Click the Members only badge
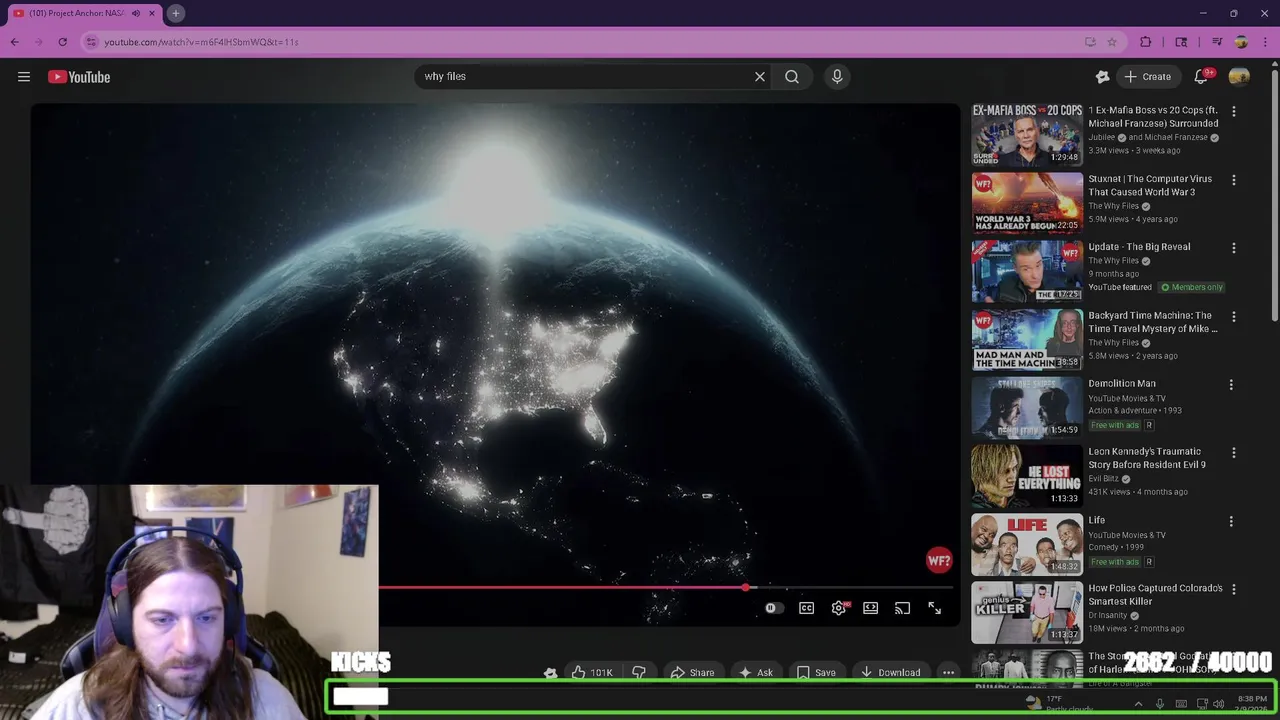Viewport: 1280px width, 720px height. click(1191, 287)
